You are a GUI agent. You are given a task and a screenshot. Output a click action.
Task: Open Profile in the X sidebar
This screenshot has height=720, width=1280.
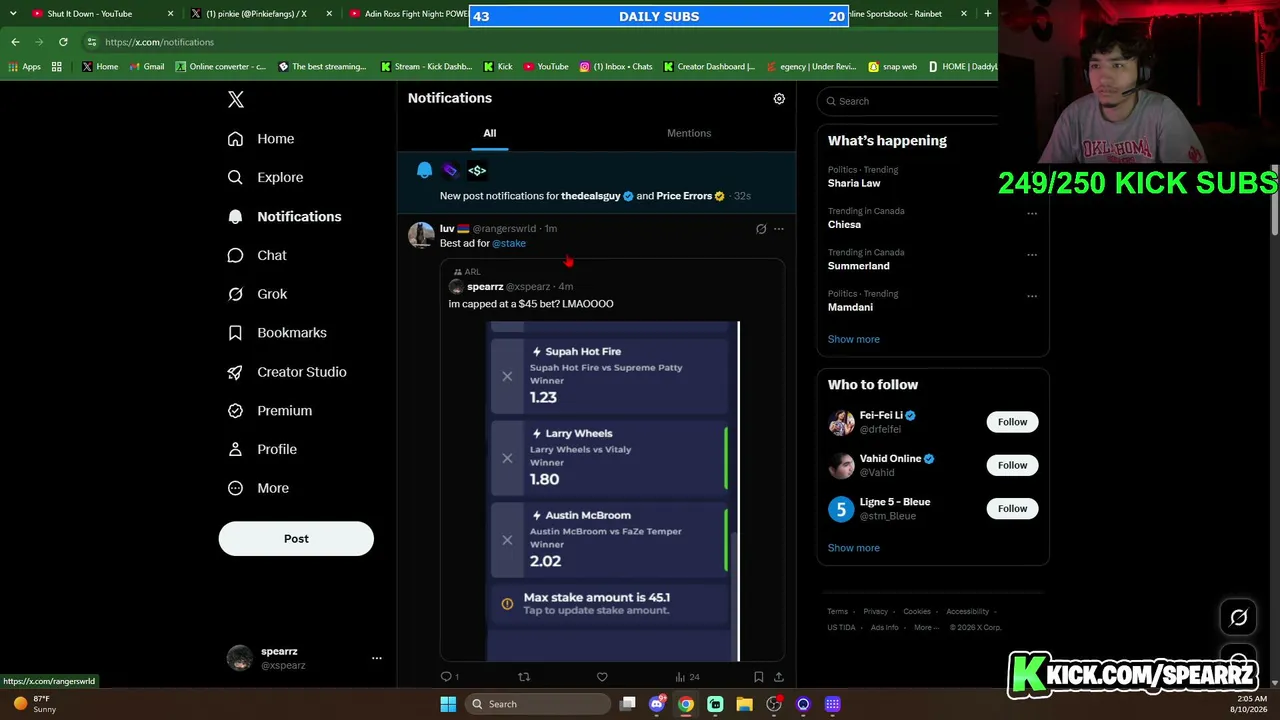coord(262,450)
